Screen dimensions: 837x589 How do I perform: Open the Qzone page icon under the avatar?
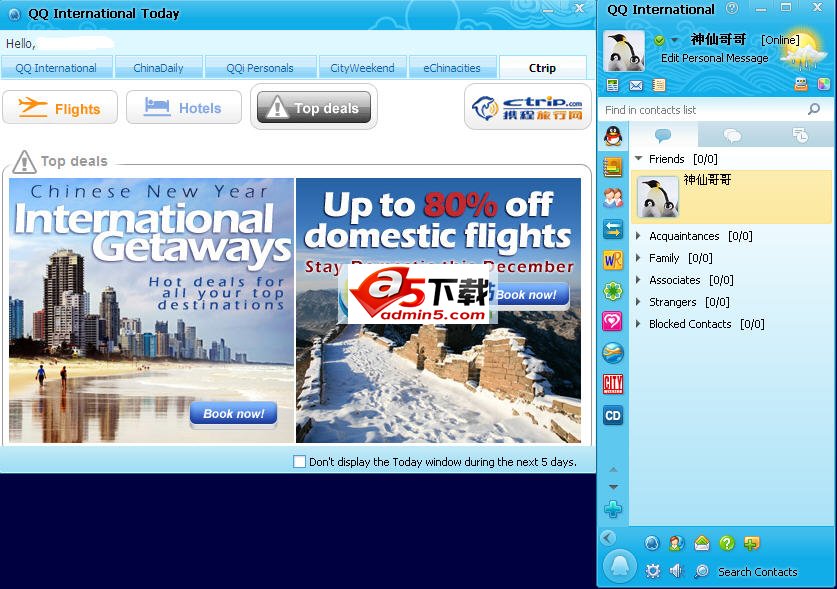612,85
